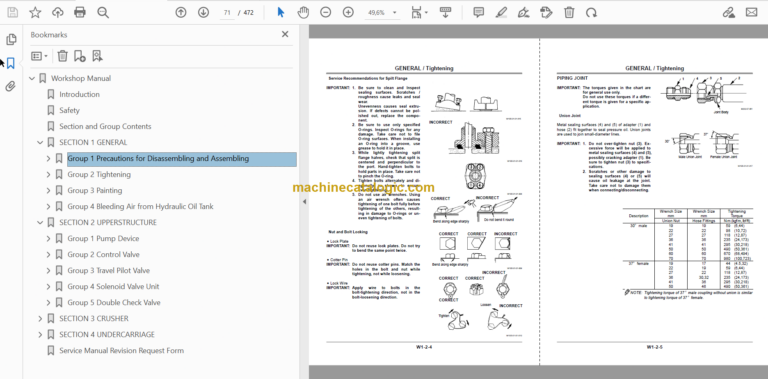Collapse the Workshop Manual tree node
Viewport: 768px width, 379px height.
pyautogui.click(x=32, y=78)
